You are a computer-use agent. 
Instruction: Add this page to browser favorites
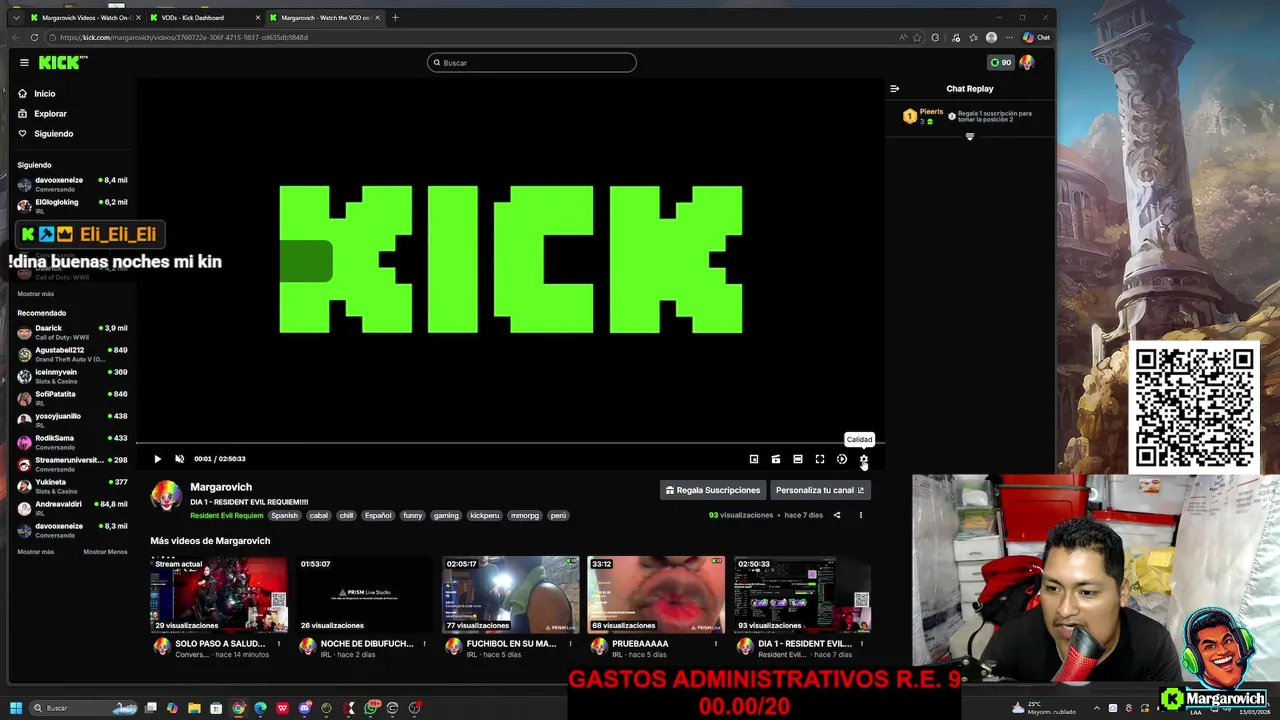pyautogui.click(x=917, y=38)
